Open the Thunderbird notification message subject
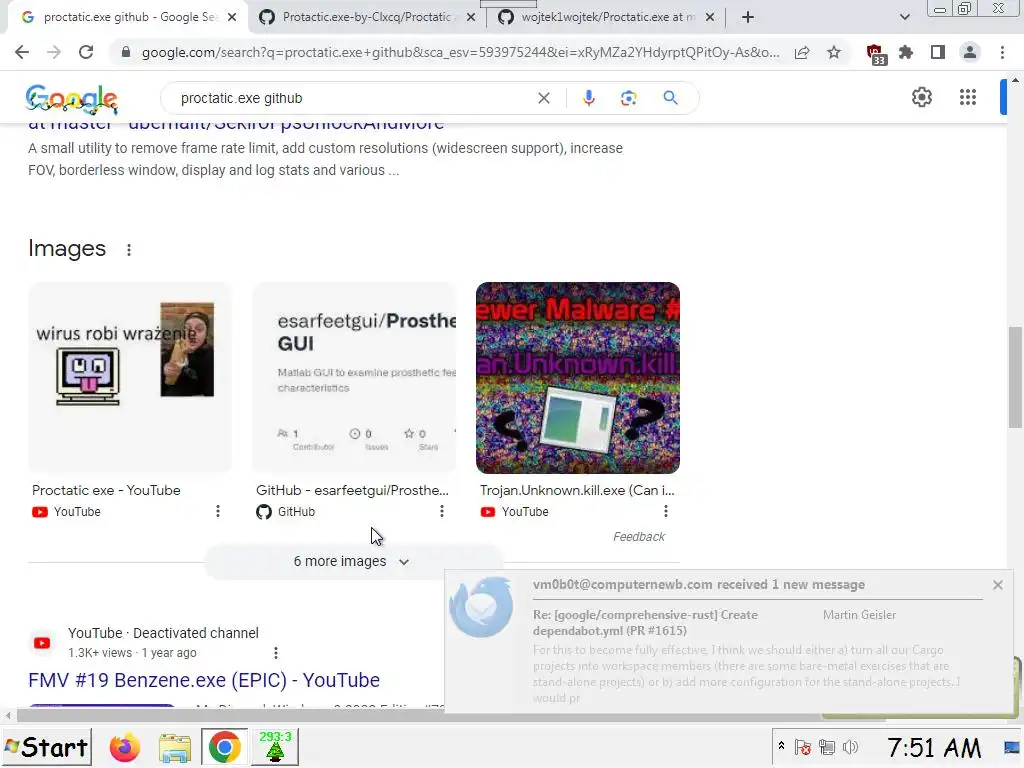This screenshot has height=768, width=1024. (645, 623)
